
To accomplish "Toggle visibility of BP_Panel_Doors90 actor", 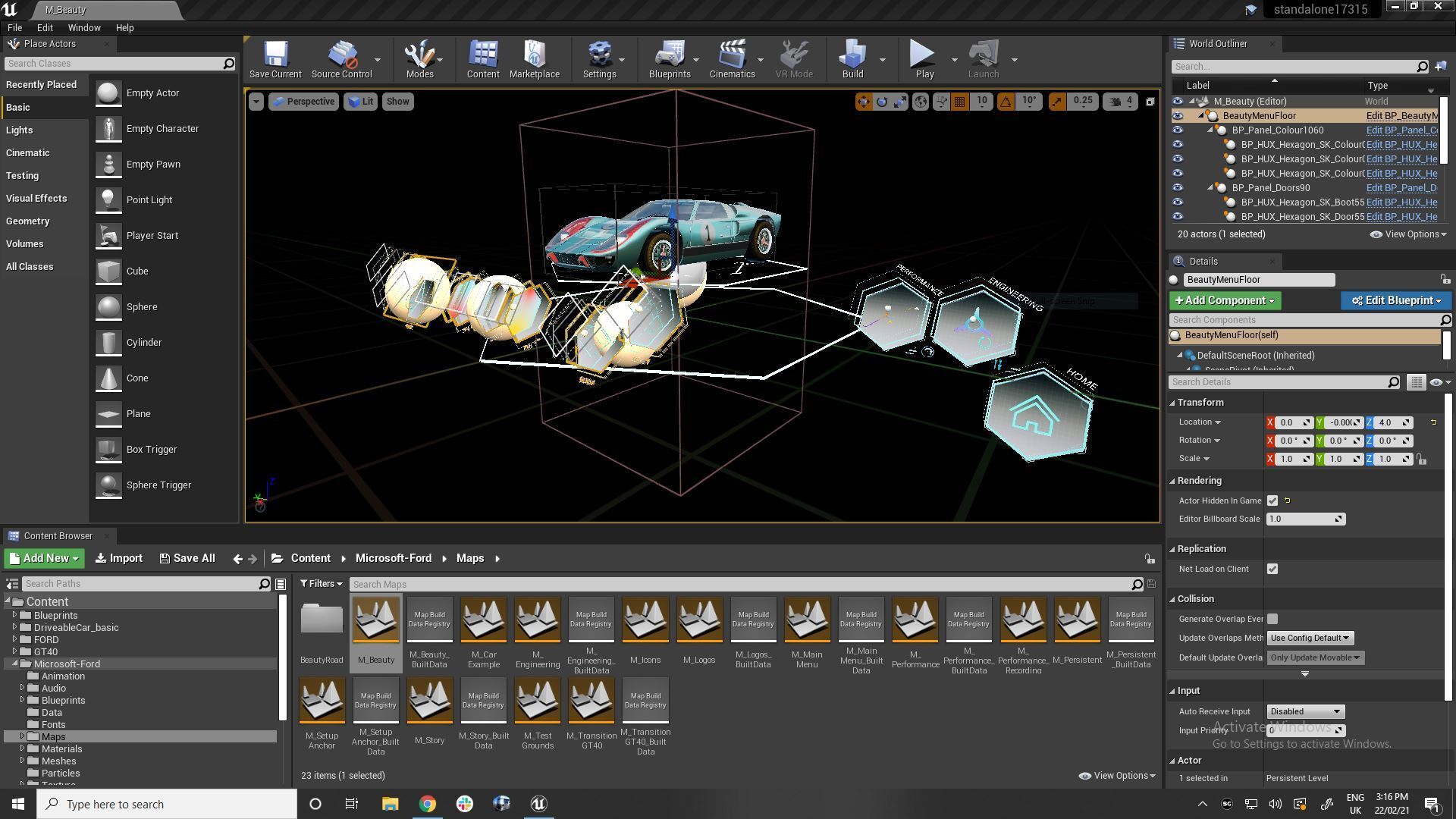I will click(x=1177, y=188).
